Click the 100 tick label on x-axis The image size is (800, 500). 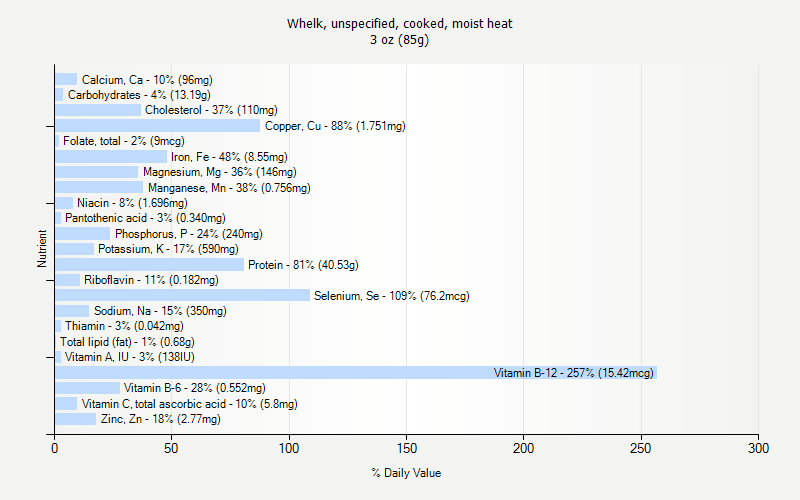tap(289, 448)
